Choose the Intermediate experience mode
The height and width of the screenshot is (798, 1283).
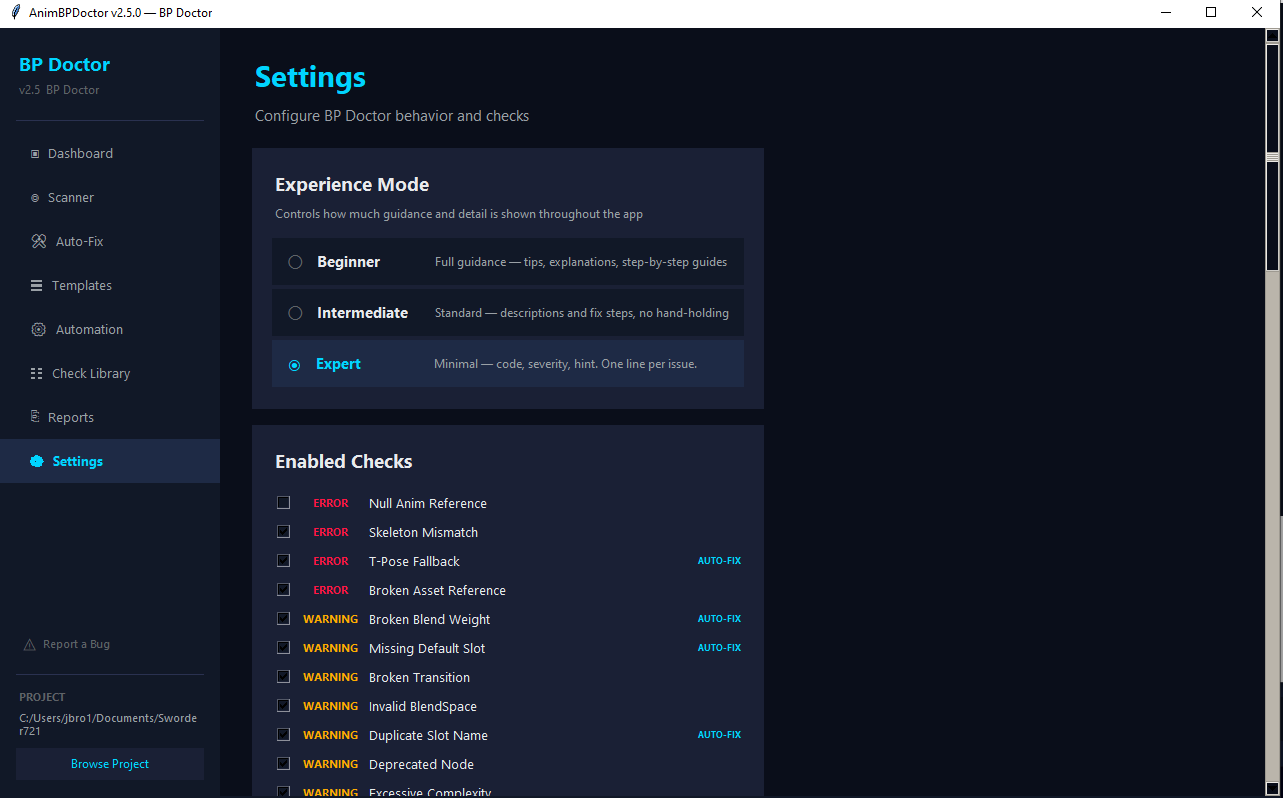click(296, 313)
